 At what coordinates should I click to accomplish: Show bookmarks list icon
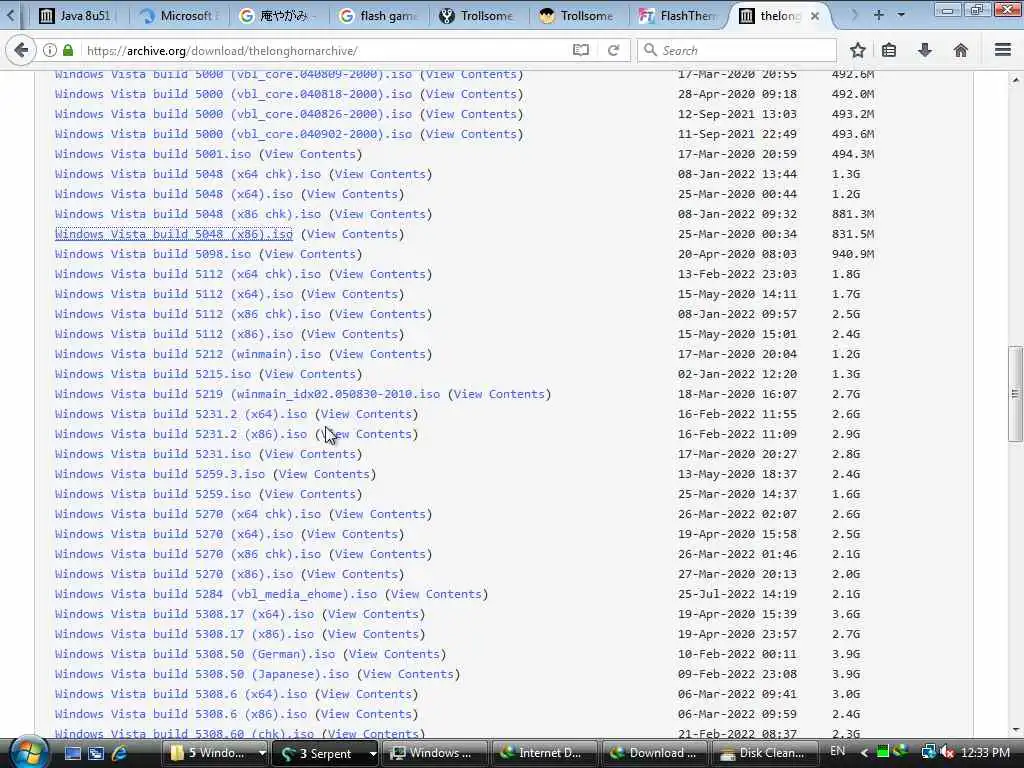click(x=889, y=50)
